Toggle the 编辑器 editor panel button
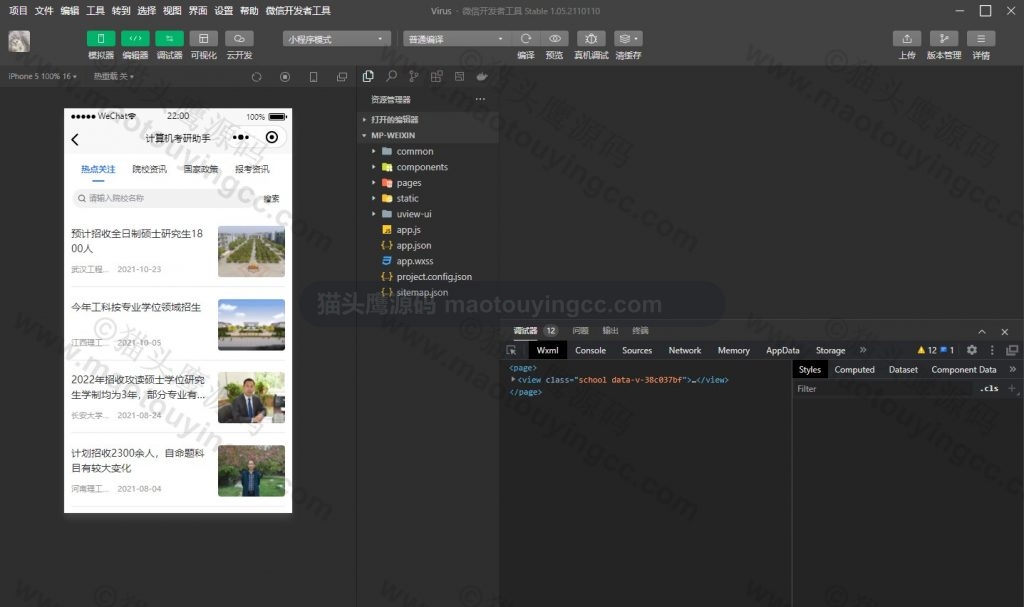Screen dimensions: 1024x607 coord(135,39)
